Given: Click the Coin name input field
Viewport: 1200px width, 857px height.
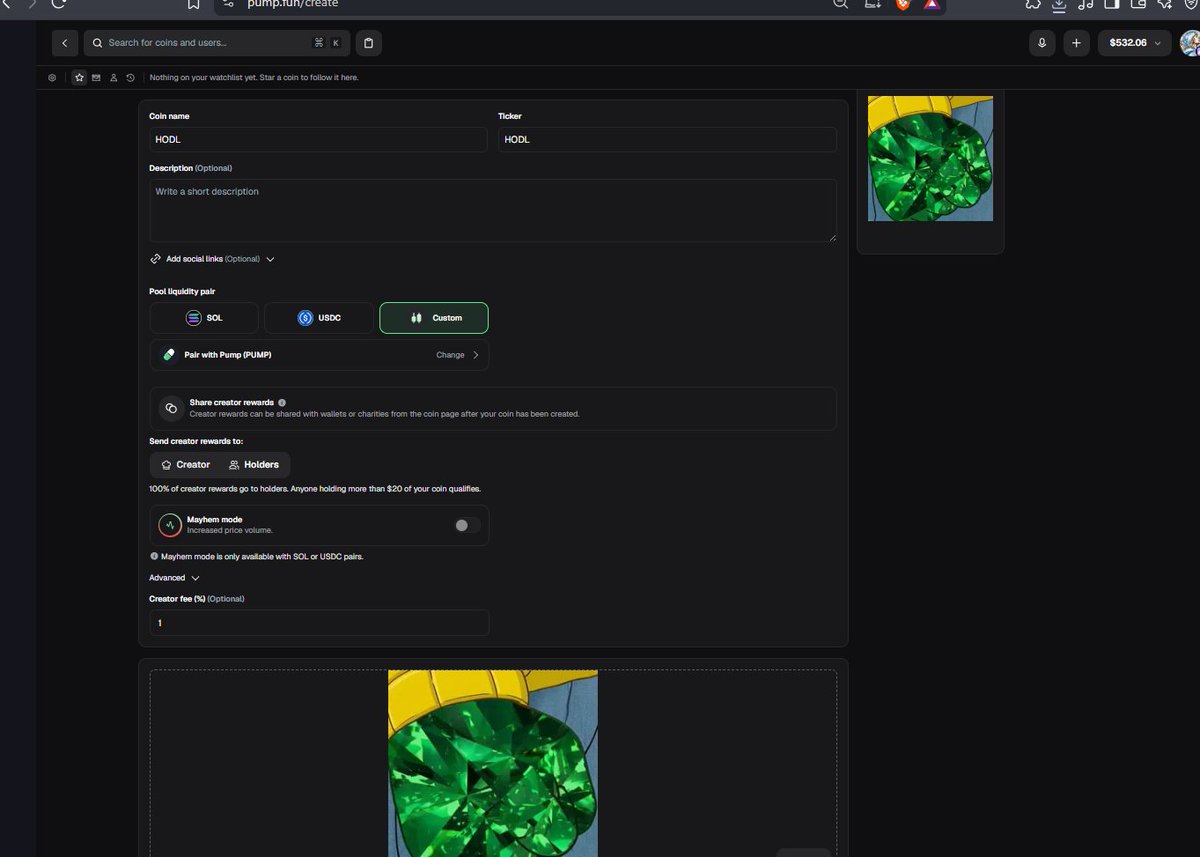Looking at the screenshot, I should (x=319, y=140).
